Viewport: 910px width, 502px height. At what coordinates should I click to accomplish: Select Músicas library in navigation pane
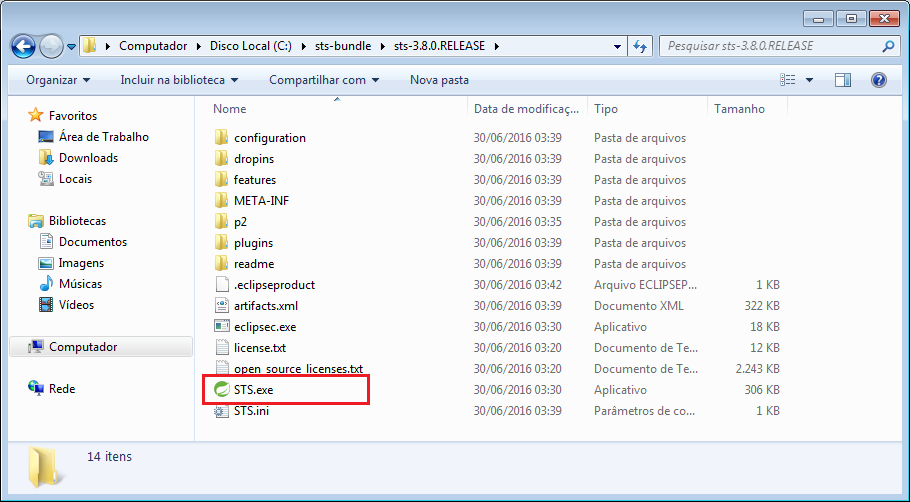(x=80, y=284)
